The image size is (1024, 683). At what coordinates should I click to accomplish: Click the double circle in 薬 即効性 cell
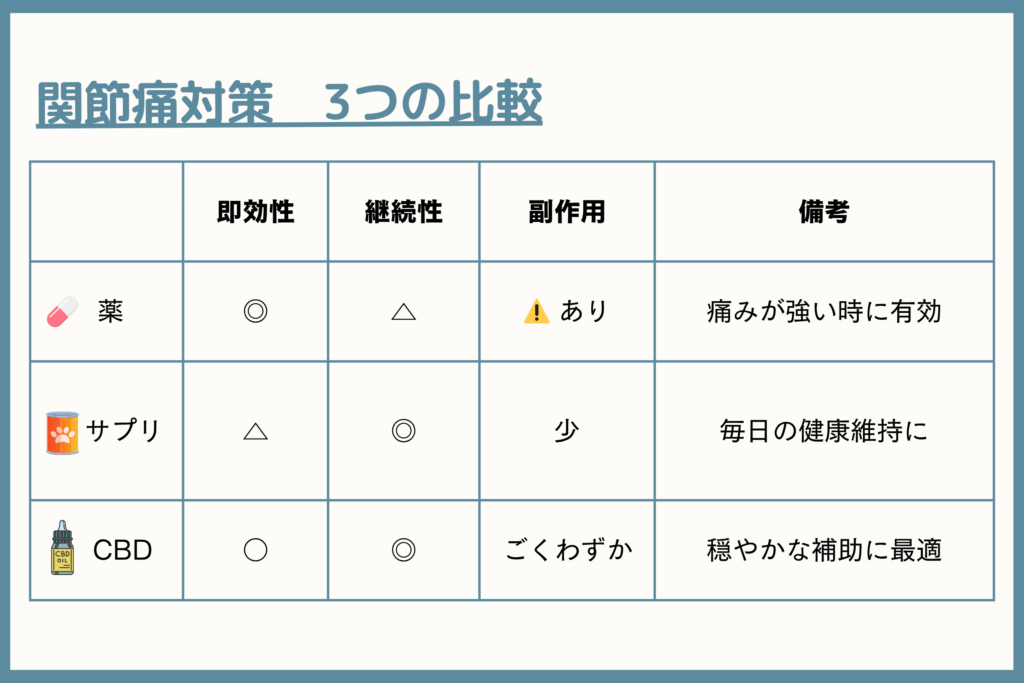click(255, 311)
